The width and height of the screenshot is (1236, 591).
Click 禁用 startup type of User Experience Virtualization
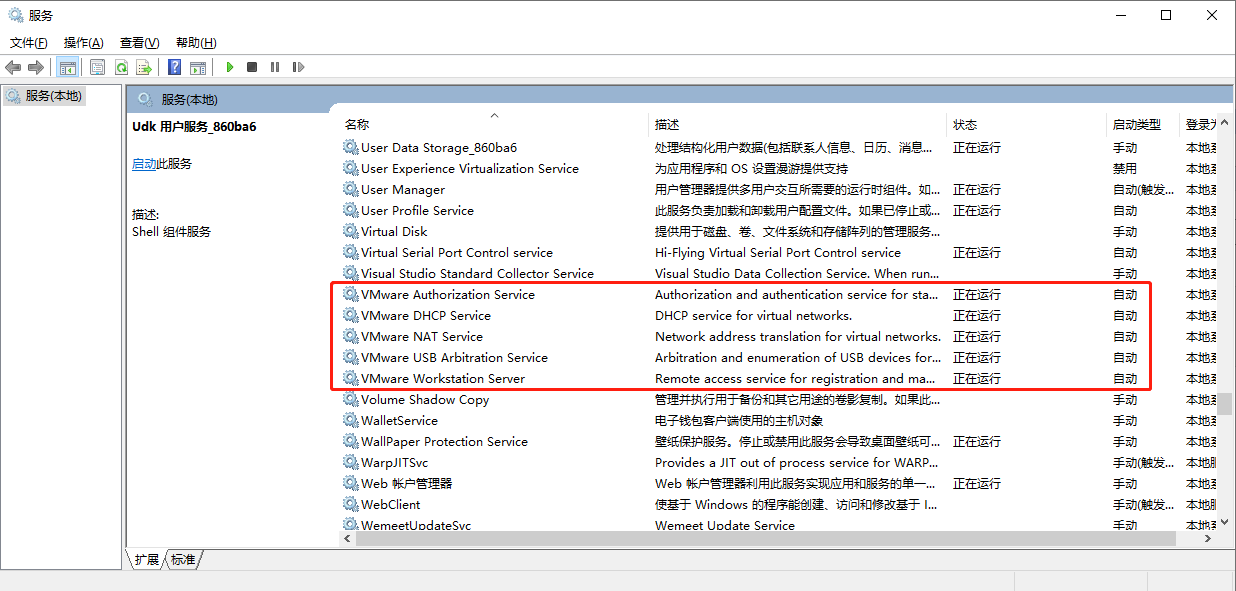(x=1125, y=168)
